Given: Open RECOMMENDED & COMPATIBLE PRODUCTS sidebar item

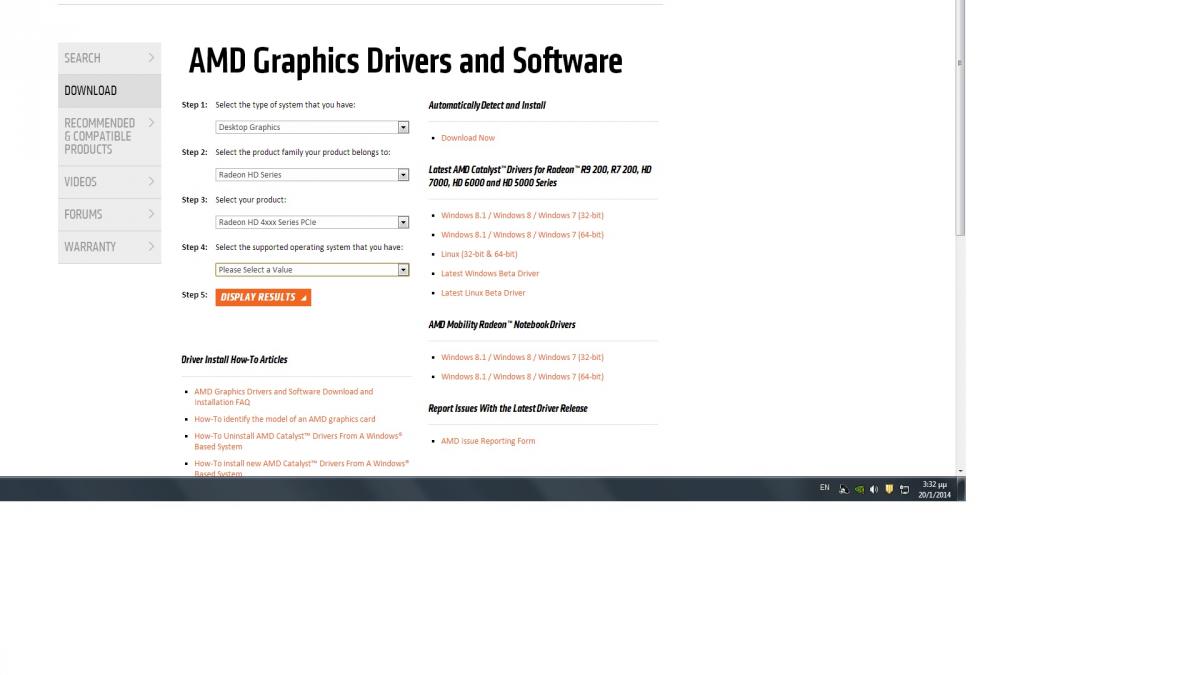Looking at the screenshot, I should point(109,136).
